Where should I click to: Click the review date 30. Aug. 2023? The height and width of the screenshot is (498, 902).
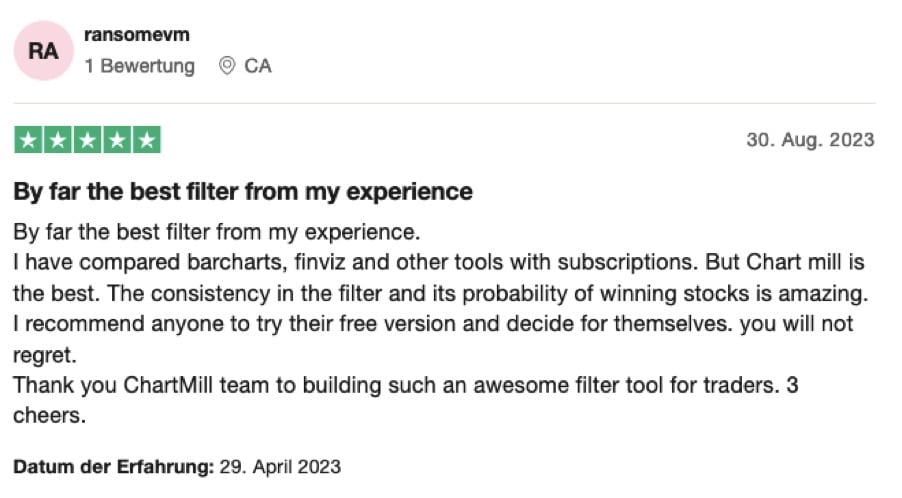click(810, 139)
